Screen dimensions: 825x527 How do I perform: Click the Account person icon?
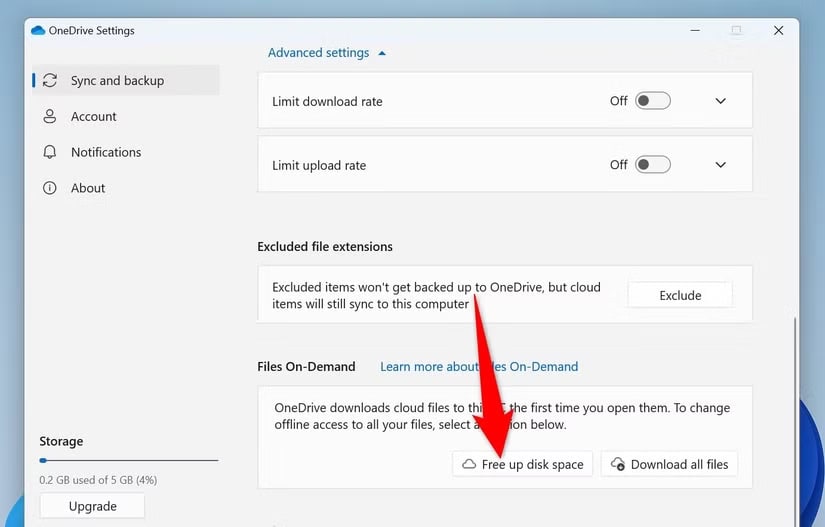50,117
